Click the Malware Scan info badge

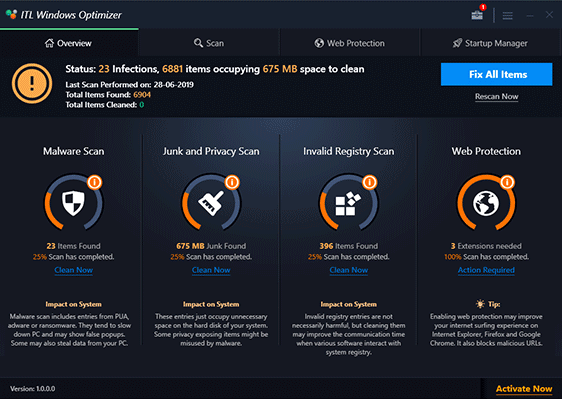coord(95,182)
